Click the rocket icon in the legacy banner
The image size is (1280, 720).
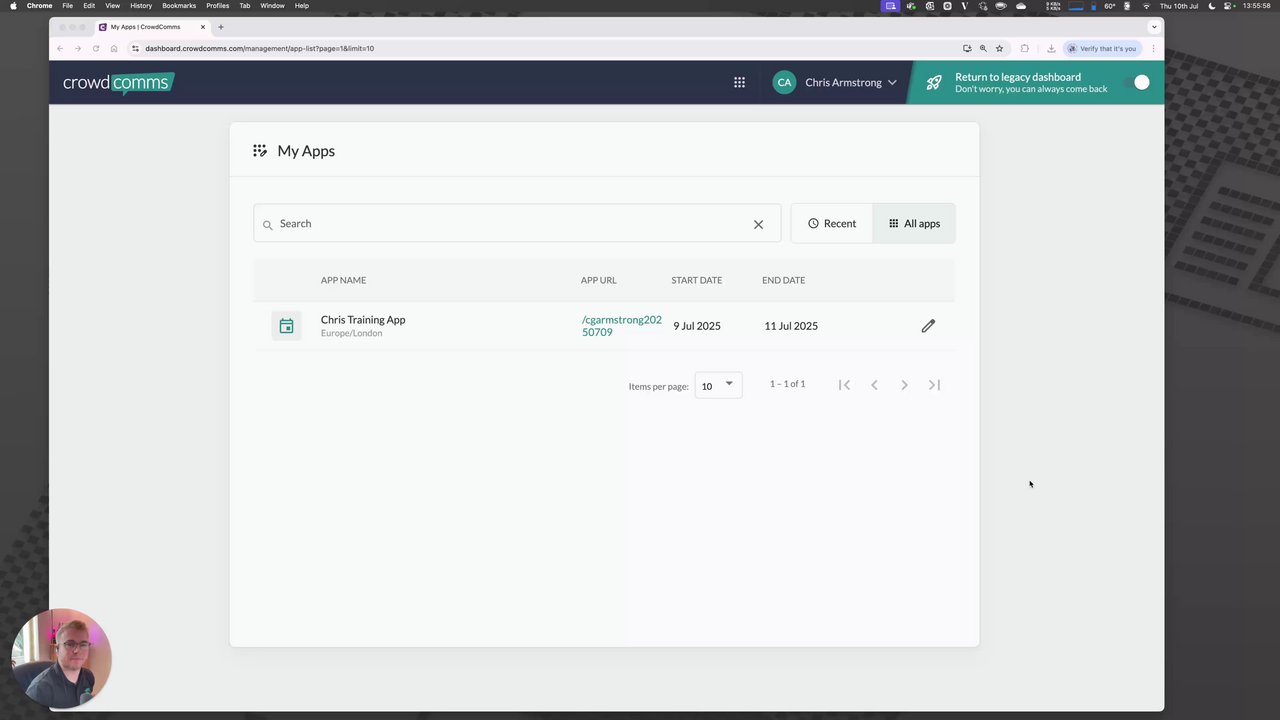pos(934,83)
